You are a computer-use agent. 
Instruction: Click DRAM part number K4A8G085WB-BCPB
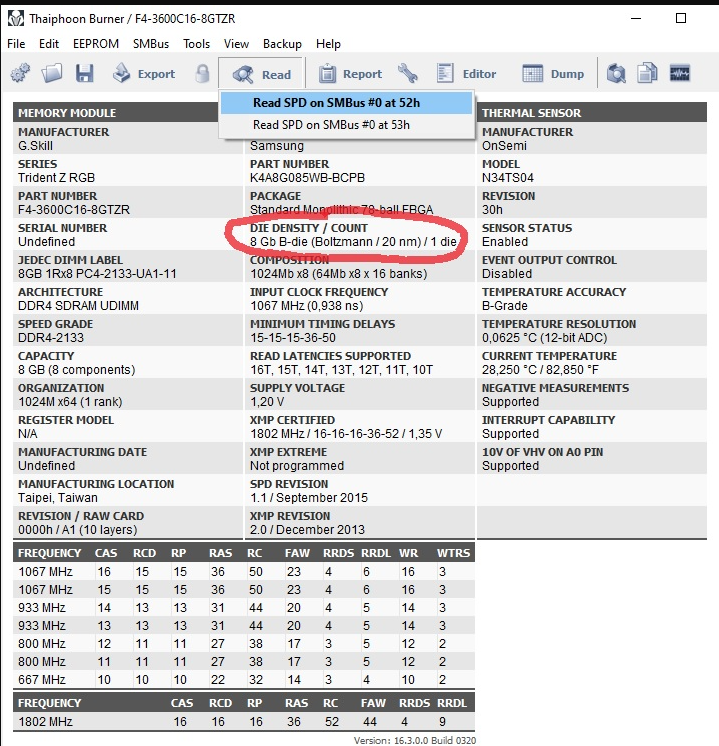[307, 178]
